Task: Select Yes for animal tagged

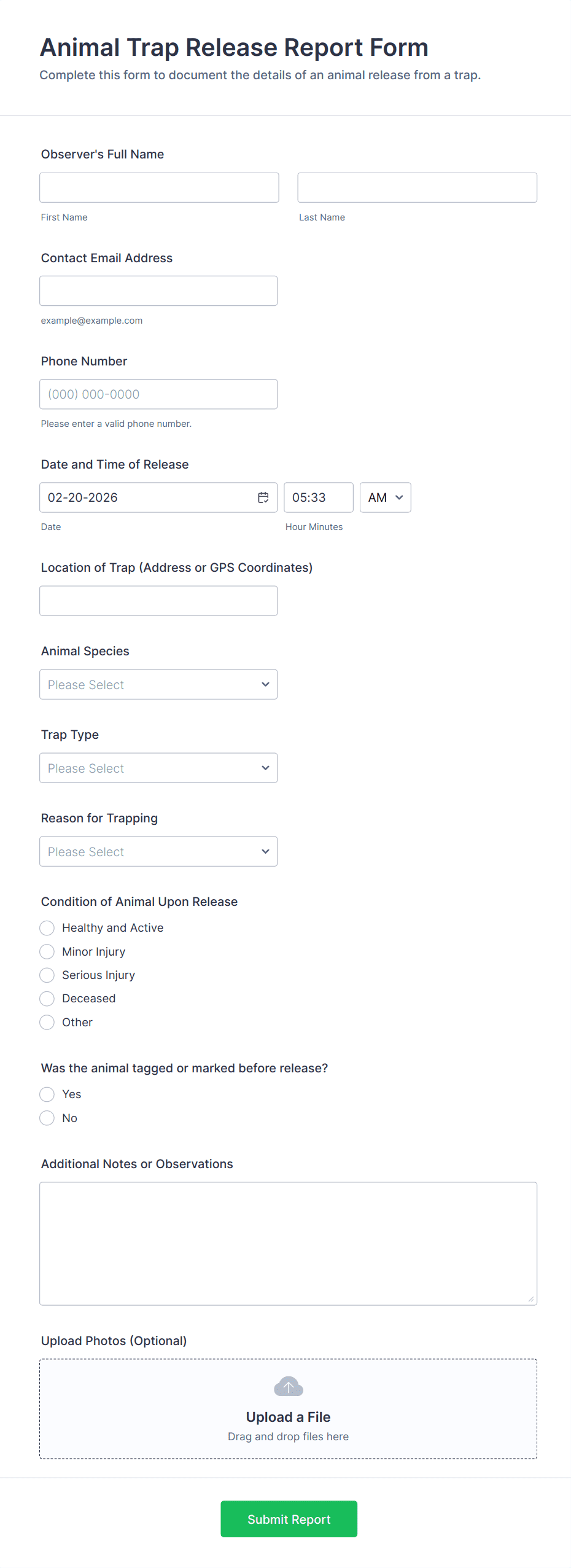Action: (x=47, y=1094)
